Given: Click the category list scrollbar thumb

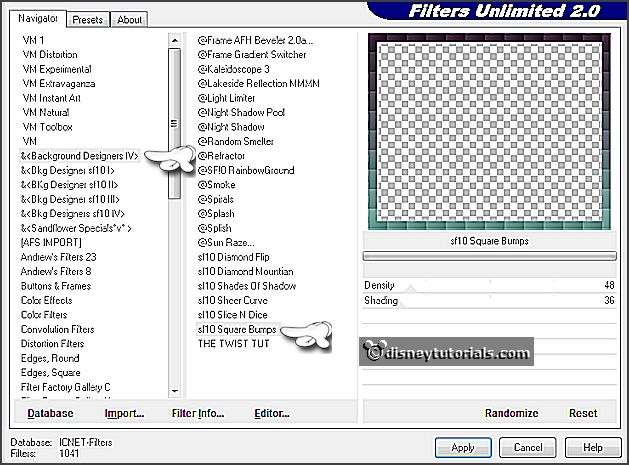Looking at the screenshot, I should click(x=174, y=124).
